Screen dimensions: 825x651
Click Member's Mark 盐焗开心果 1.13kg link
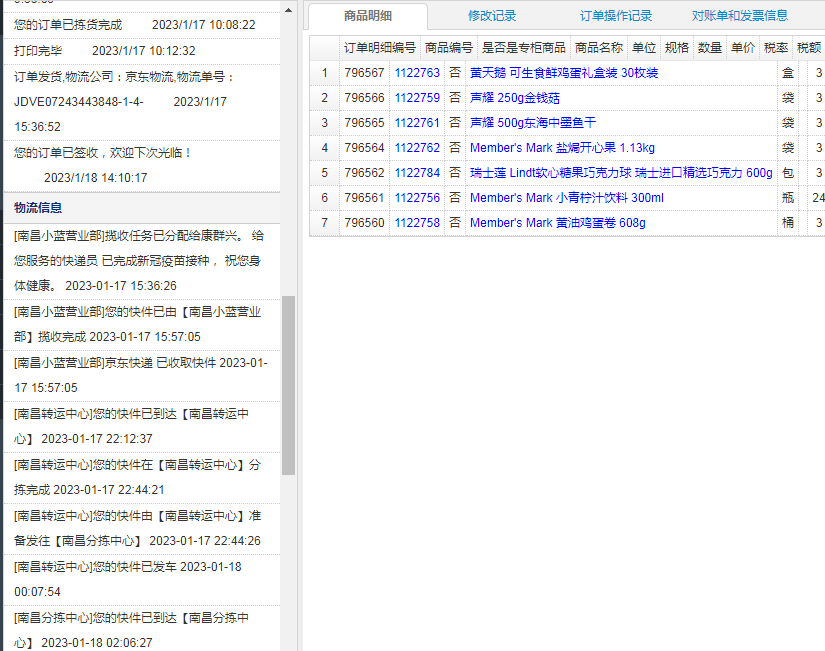tap(562, 148)
